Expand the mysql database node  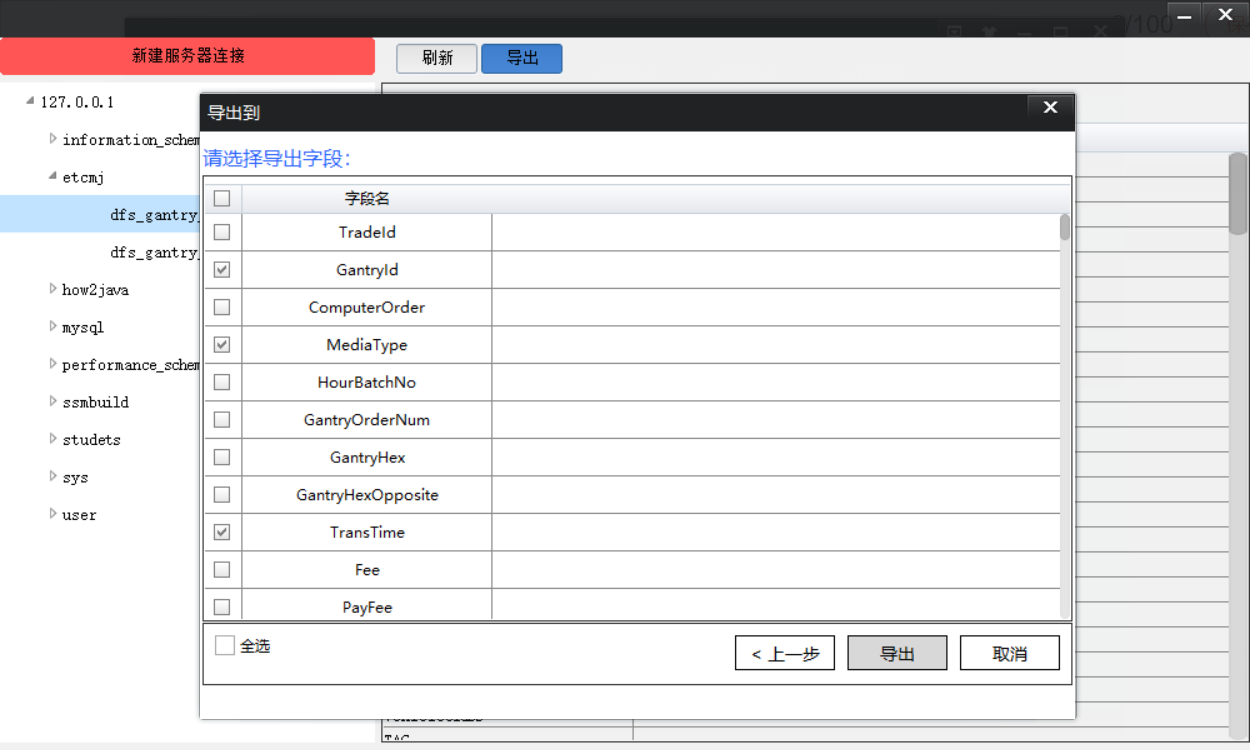click(x=53, y=326)
